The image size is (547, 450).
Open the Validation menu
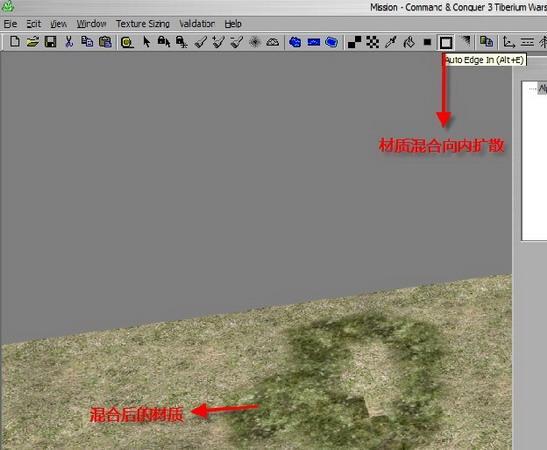(197, 24)
